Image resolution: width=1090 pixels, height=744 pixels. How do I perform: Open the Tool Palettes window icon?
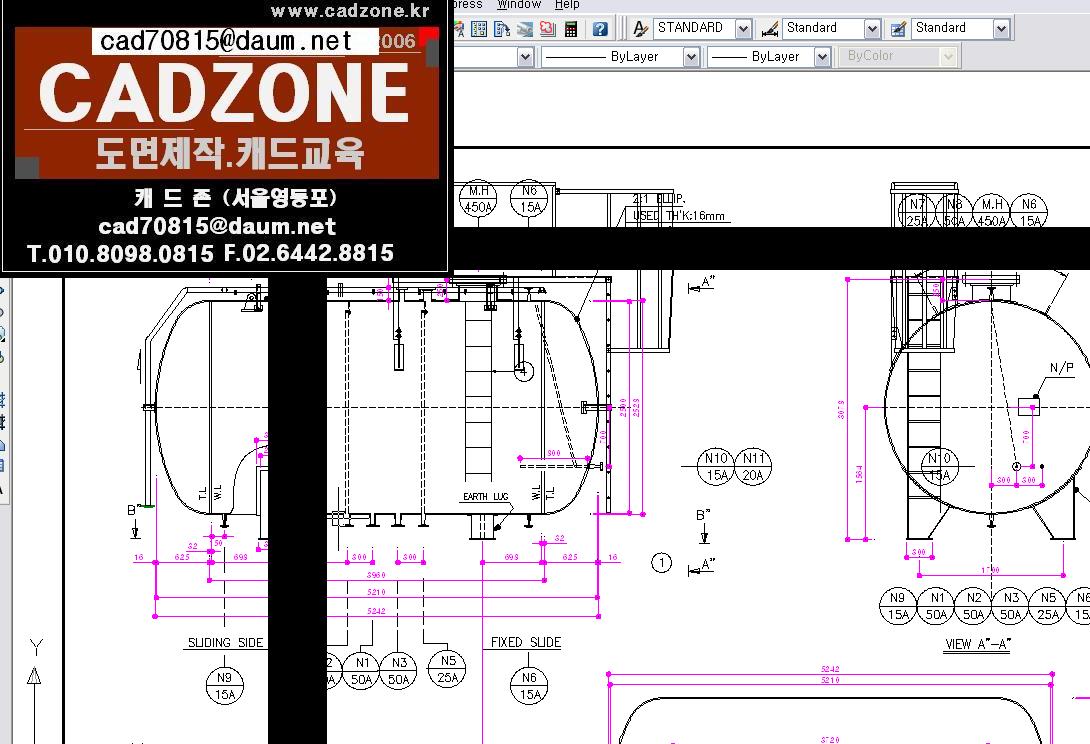502,29
